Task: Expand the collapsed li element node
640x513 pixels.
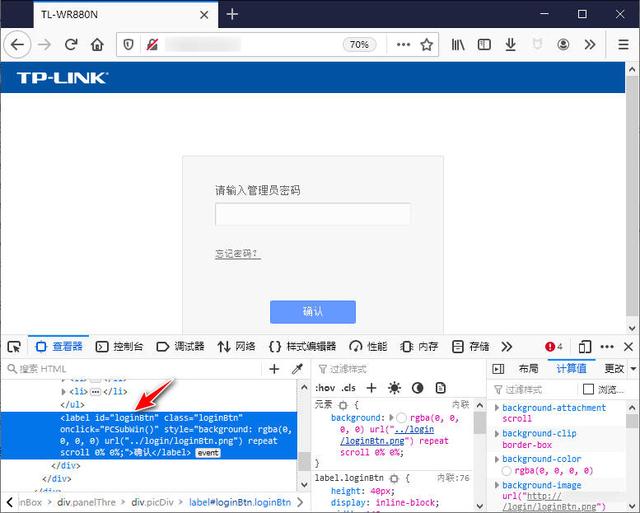Action: point(63,392)
